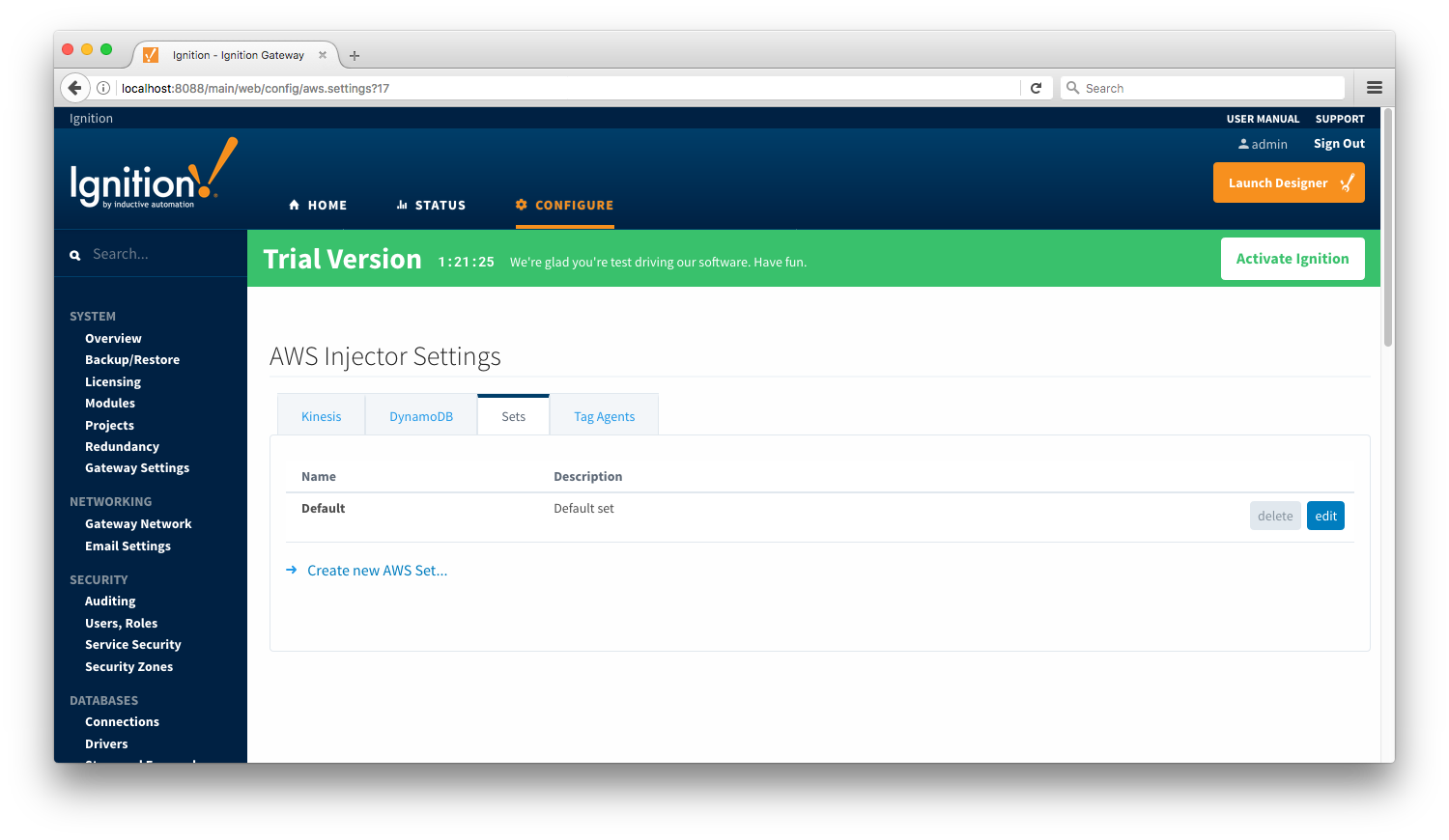Open the browser hamburger menu
Screen dimensions: 1449x840
click(x=1374, y=88)
